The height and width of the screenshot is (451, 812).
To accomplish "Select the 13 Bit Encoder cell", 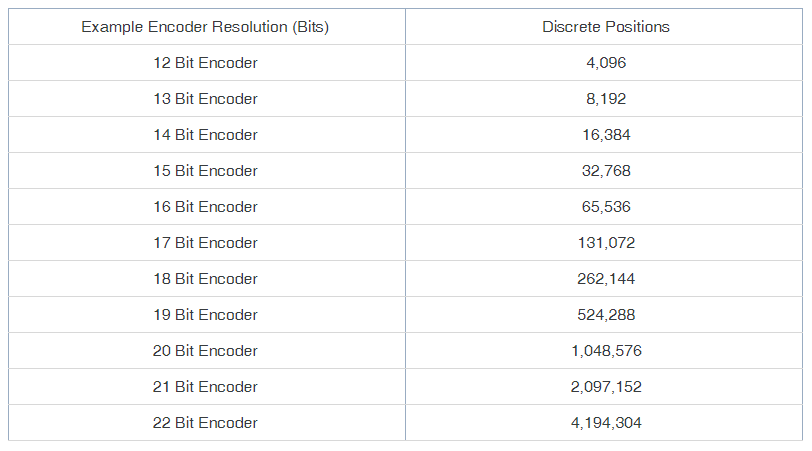I will (205, 99).
